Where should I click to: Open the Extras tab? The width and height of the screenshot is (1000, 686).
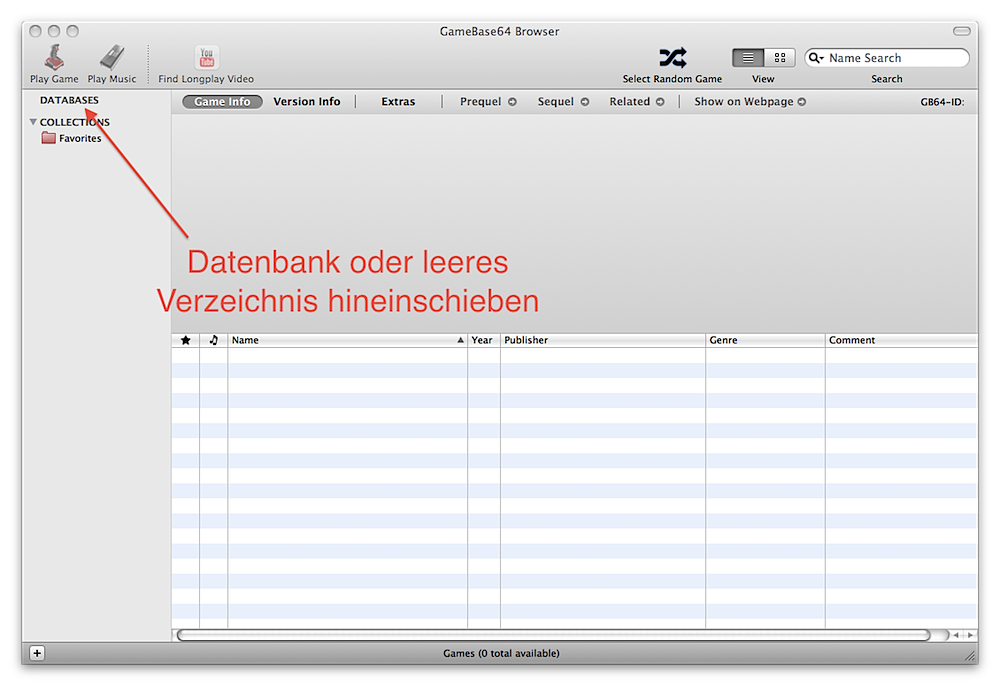point(398,101)
